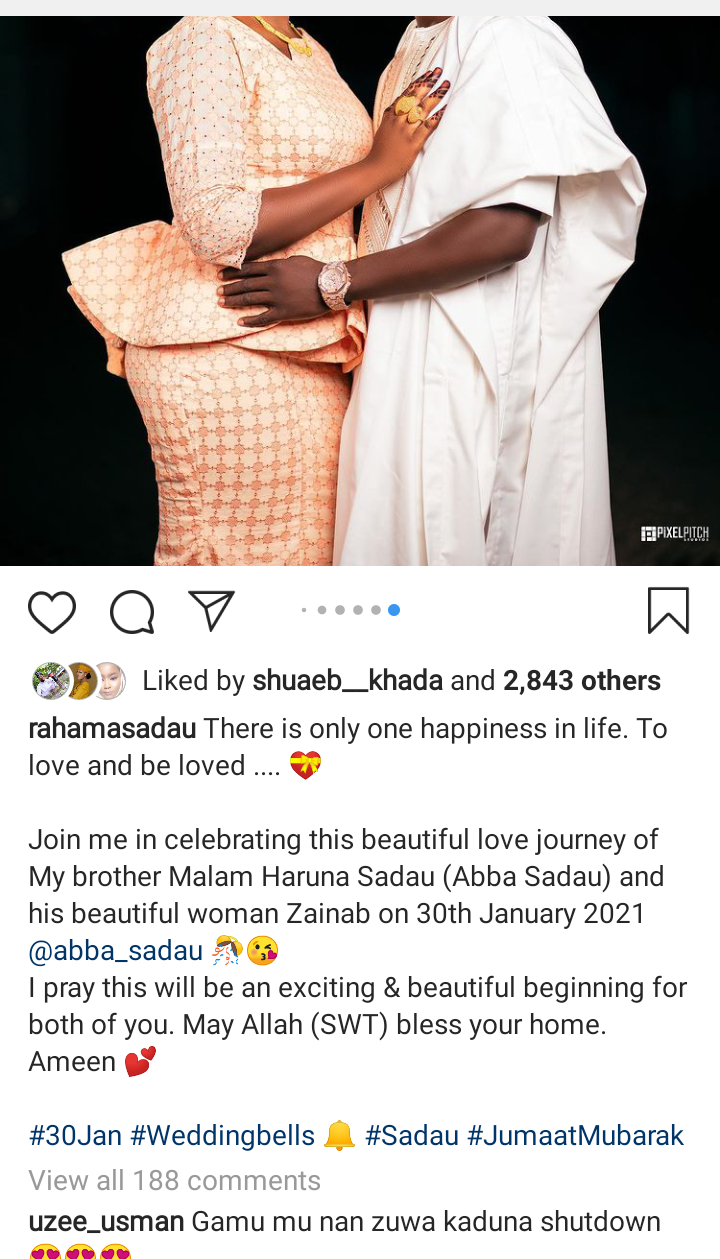Open comments via speech bubble icon
The width and height of the screenshot is (720, 1259).
coord(132,611)
